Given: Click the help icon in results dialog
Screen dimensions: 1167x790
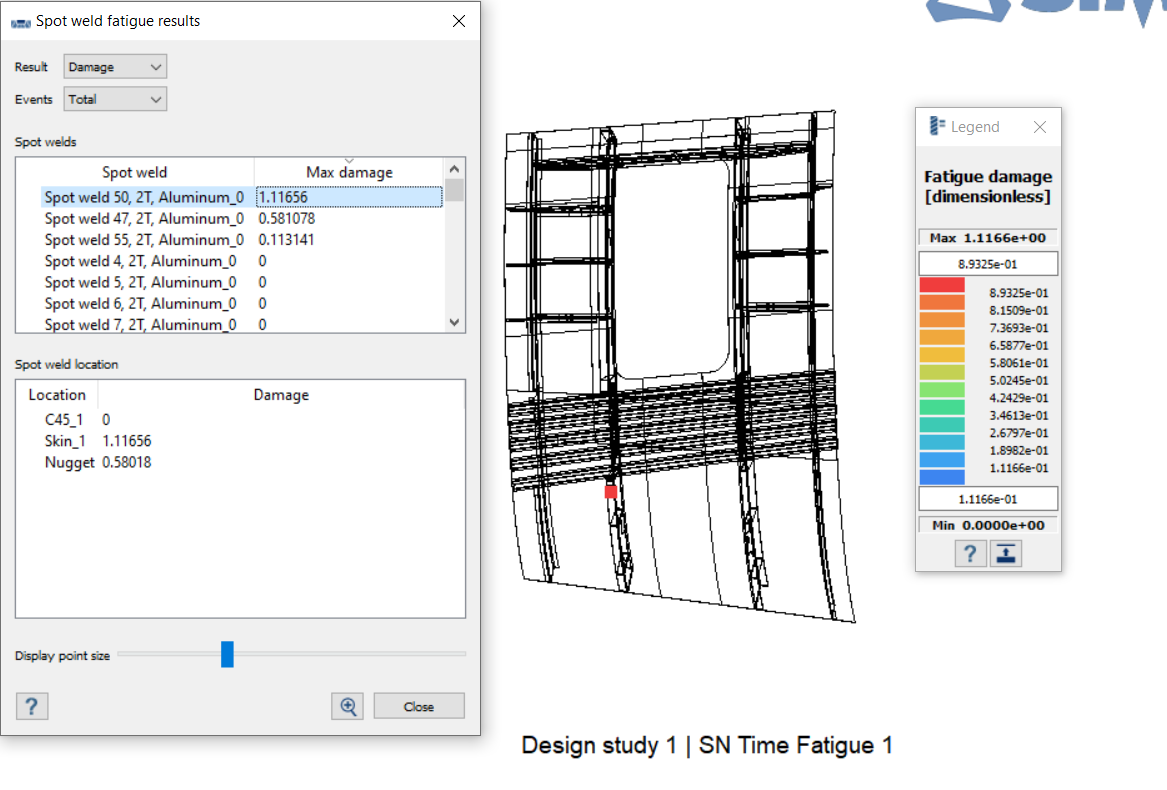Looking at the screenshot, I should tap(32, 706).
